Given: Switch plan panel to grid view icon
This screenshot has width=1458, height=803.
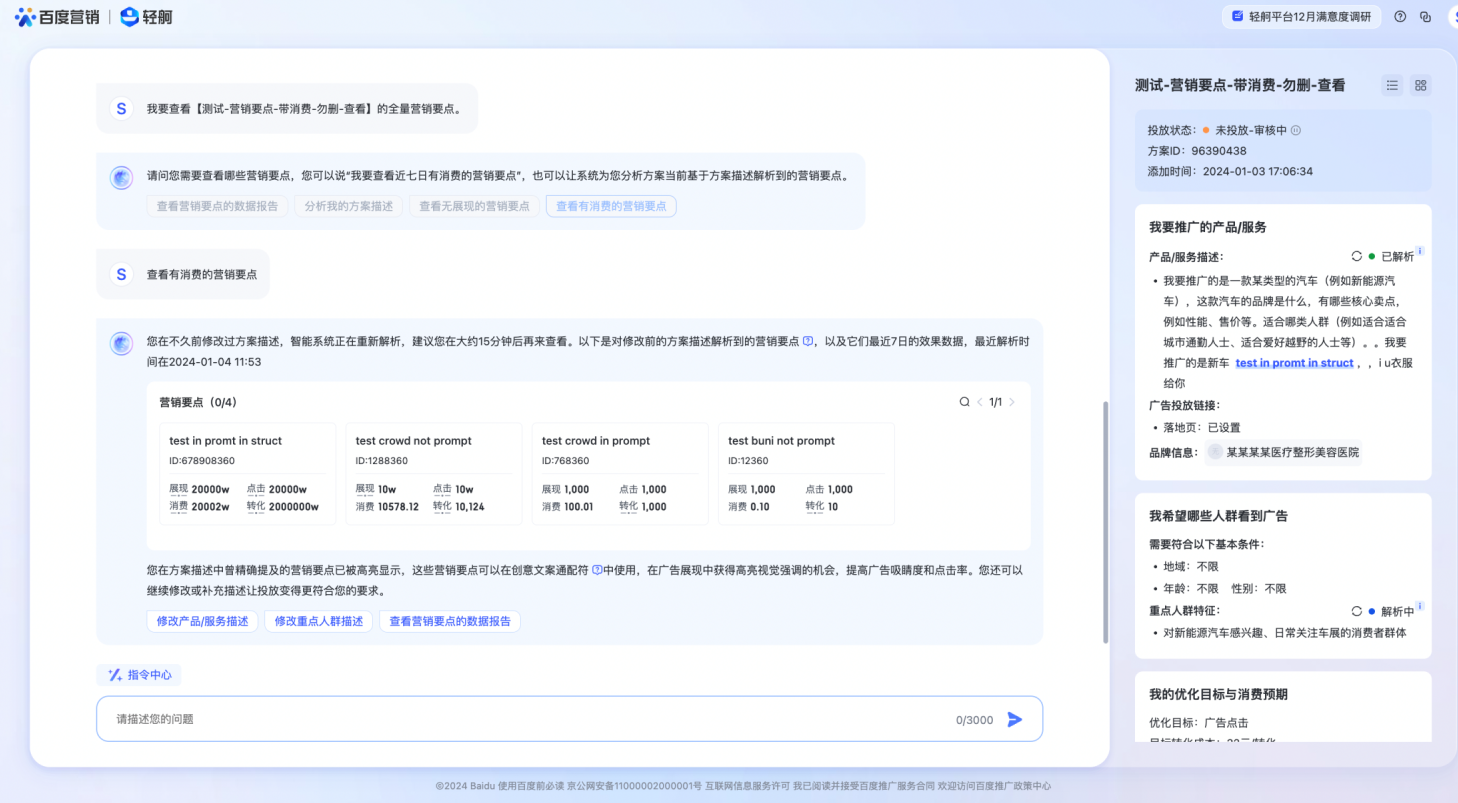Looking at the screenshot, I should [1420, 86].
